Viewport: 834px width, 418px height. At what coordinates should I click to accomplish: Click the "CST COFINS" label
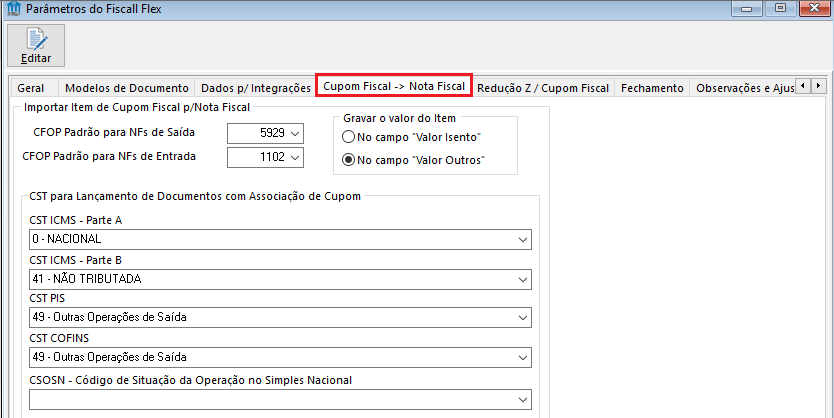(59, 338)
